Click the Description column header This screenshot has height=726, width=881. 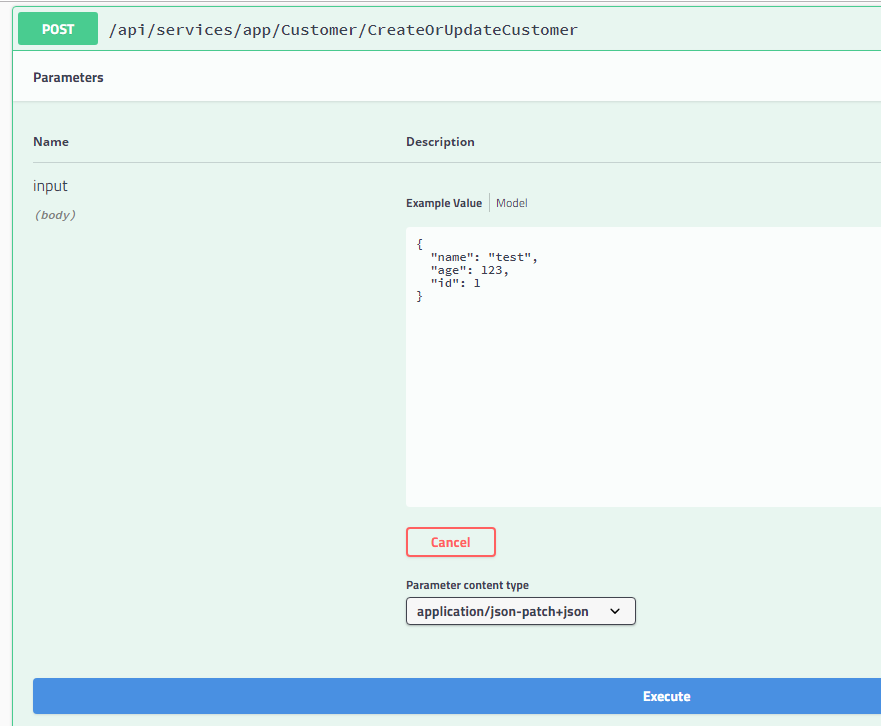pyautogui.click(x=440, y=142)
